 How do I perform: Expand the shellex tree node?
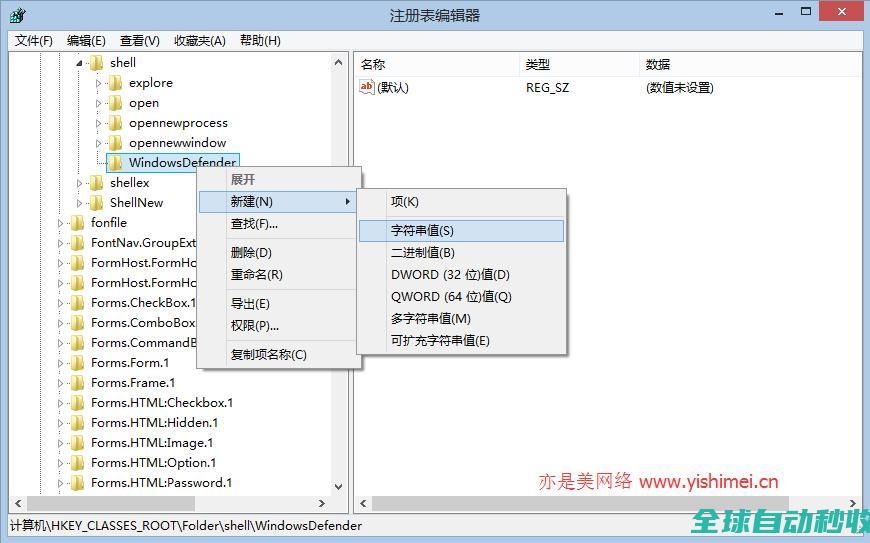80,183
